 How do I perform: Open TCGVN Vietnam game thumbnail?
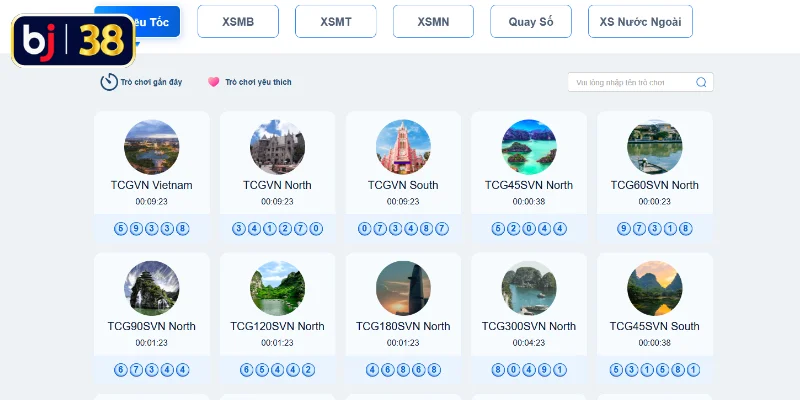coord(152,147)
